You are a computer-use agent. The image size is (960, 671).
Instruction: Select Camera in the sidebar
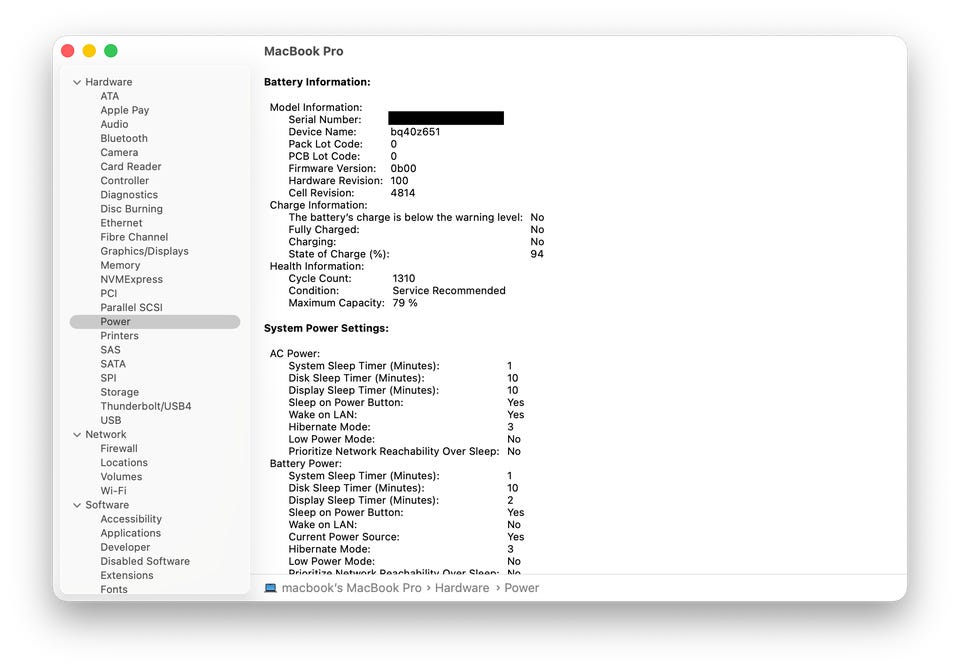coord(119,152)
